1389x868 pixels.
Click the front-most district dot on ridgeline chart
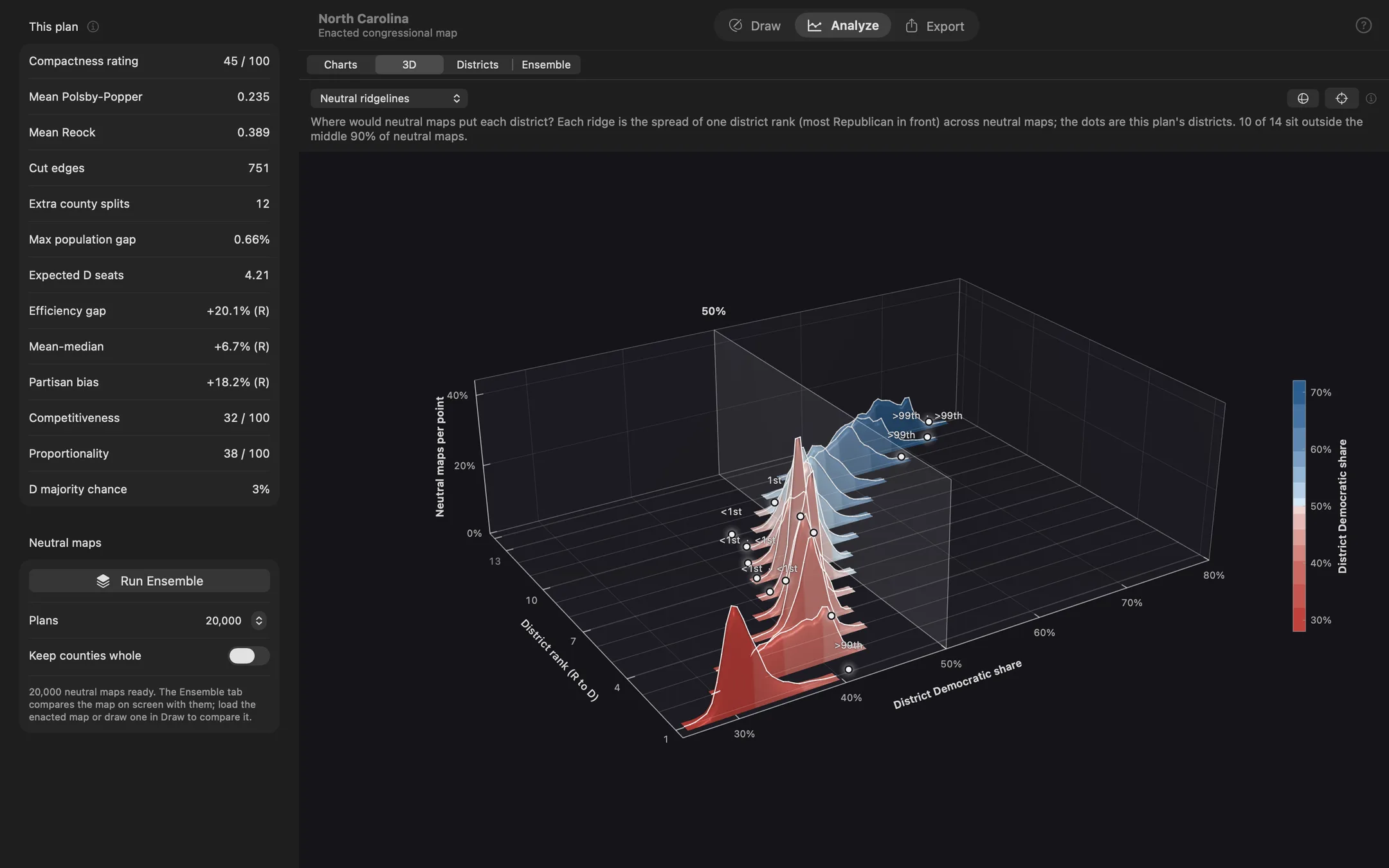coord(848,670)
